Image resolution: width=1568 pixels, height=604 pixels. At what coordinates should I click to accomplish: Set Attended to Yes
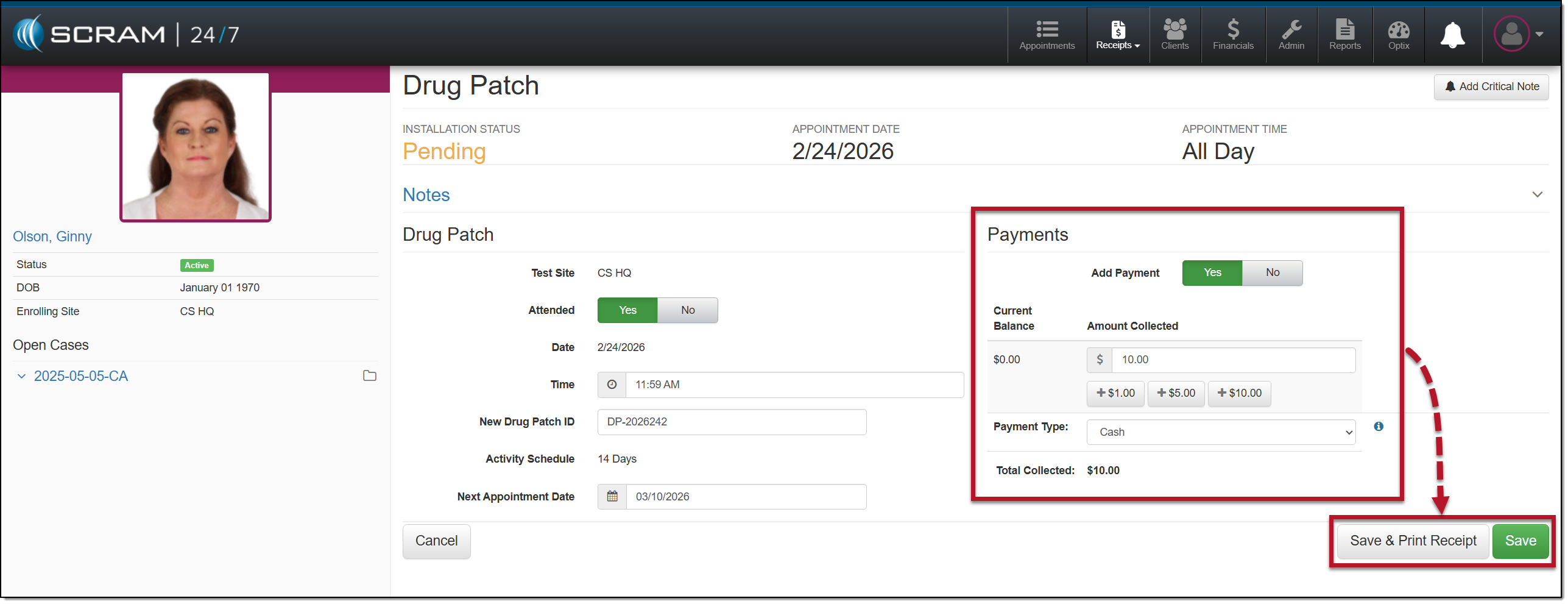(627, 310)
